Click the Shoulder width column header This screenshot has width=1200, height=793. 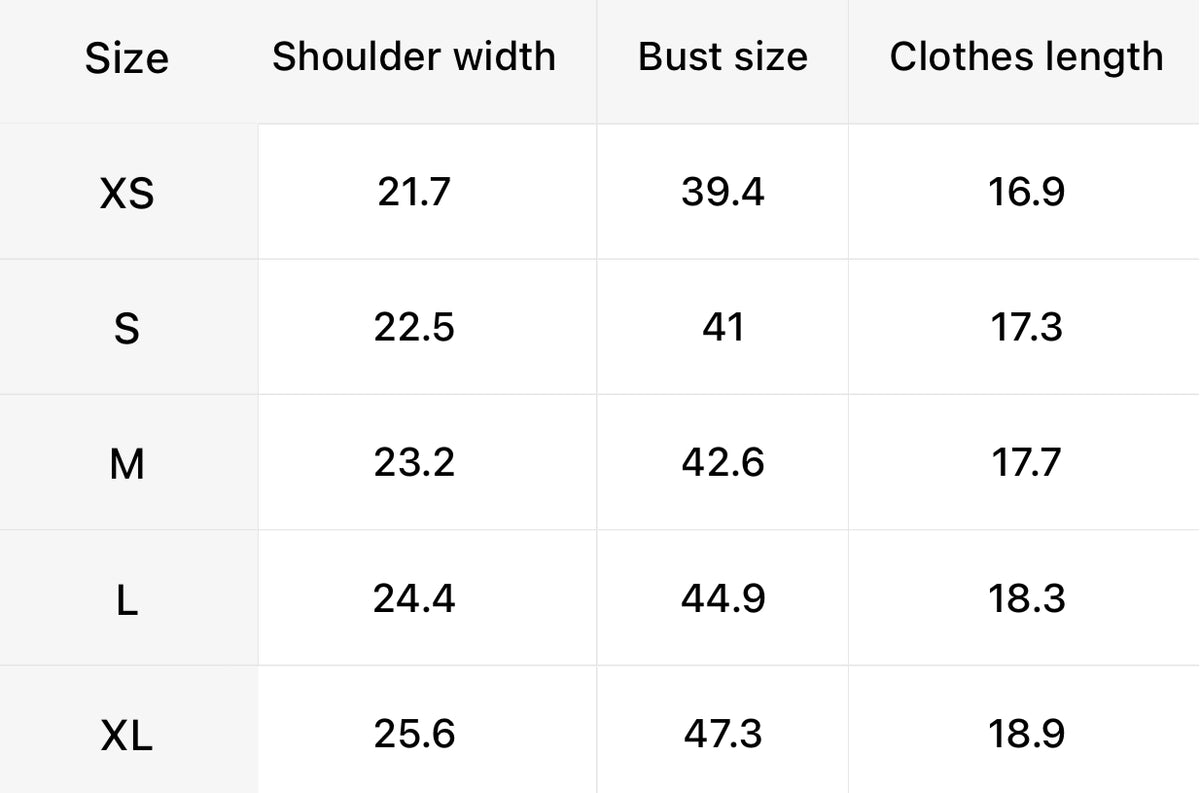[x=414, y=57]
